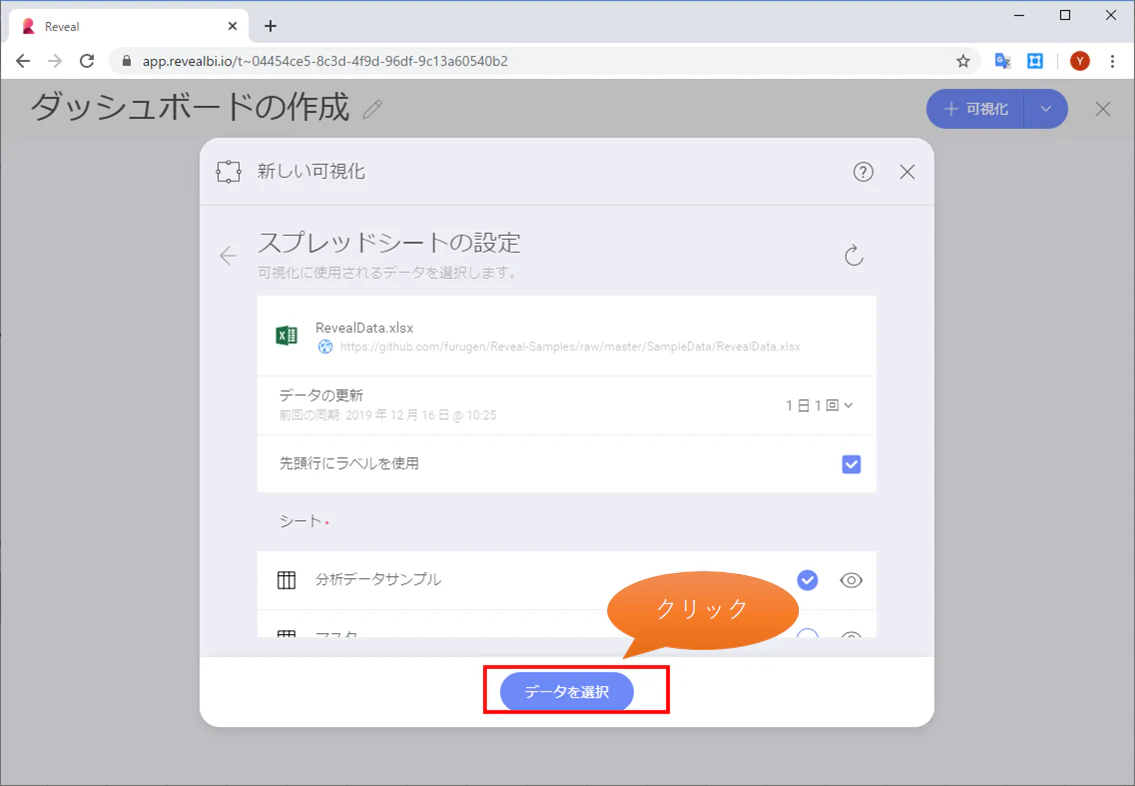The image size is (1135, 786).
Task: Click the refresh icon in spreadsheet settings
Action: click(854, 255)
